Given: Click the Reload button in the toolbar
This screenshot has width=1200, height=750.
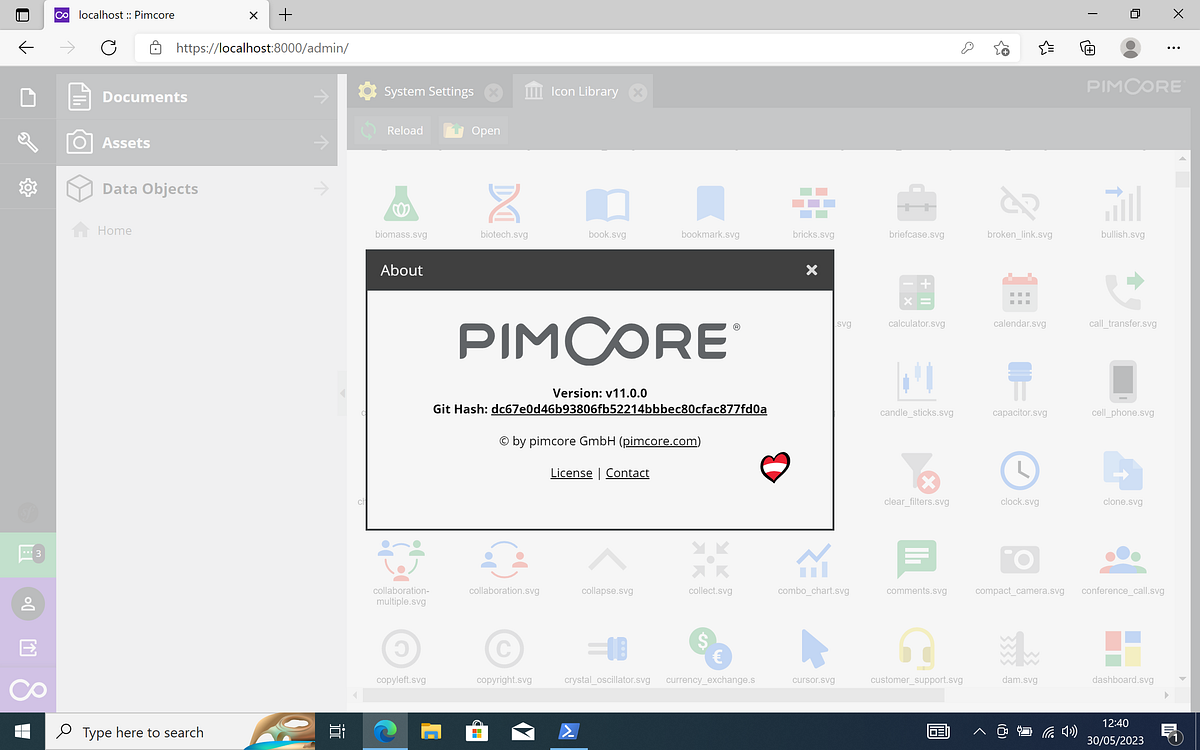Looking at the screenshot, I should click(x=391, y=129).
